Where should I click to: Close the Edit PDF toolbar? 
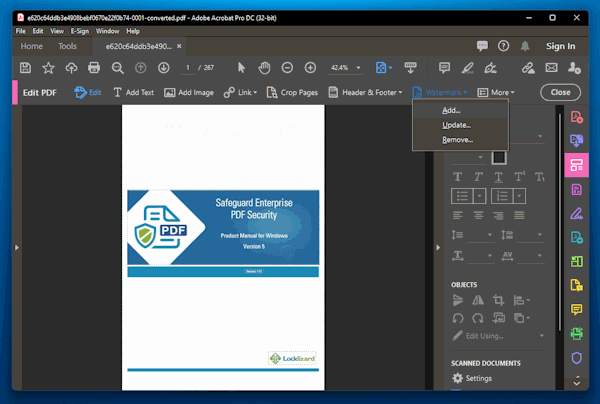[x=560, y=92]
